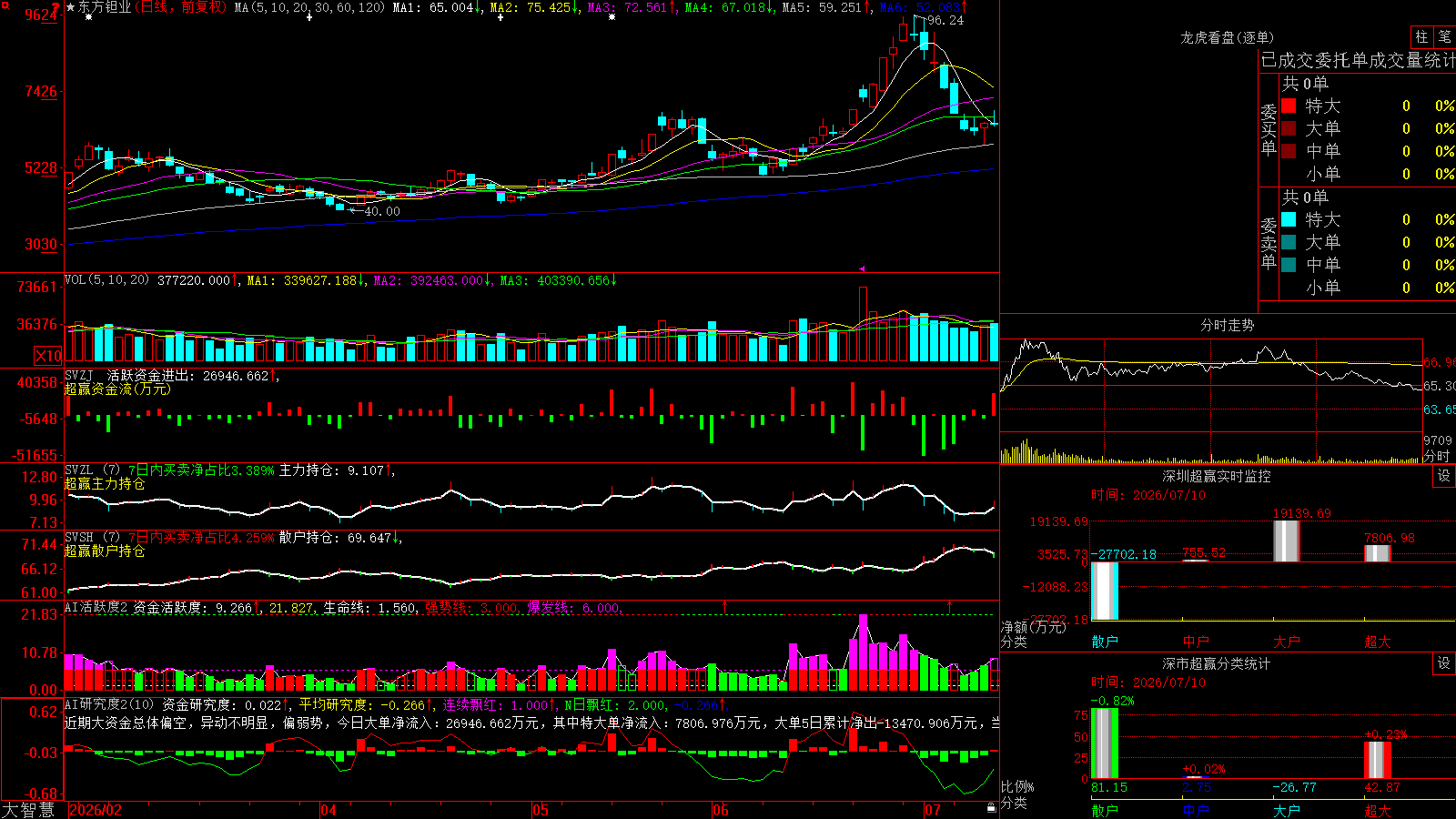Click the white plus marker below the MA2 label
The image size is (1456, 819).
500,17
